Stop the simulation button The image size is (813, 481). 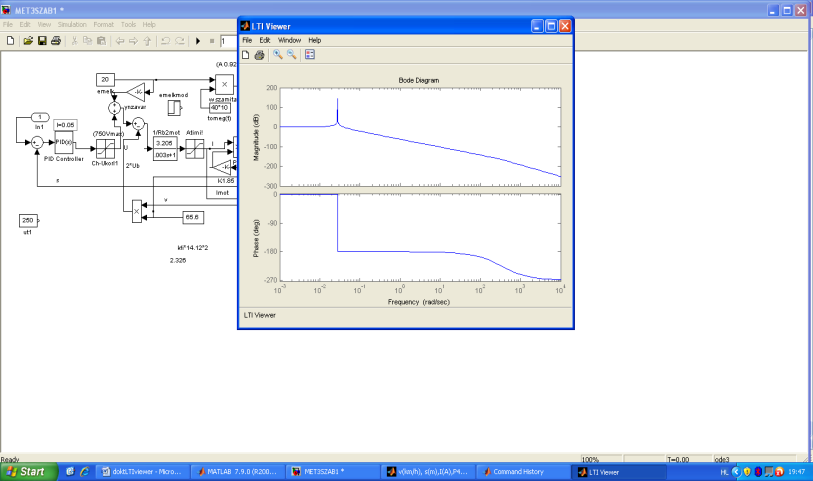[212, 41]
